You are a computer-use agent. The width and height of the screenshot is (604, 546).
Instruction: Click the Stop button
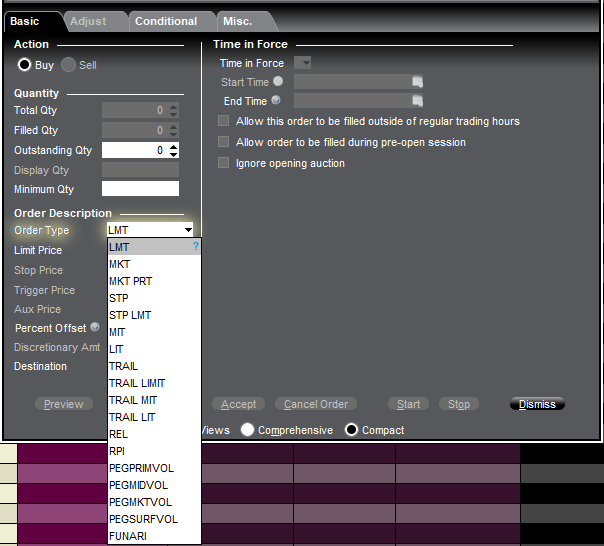[459, 404]
